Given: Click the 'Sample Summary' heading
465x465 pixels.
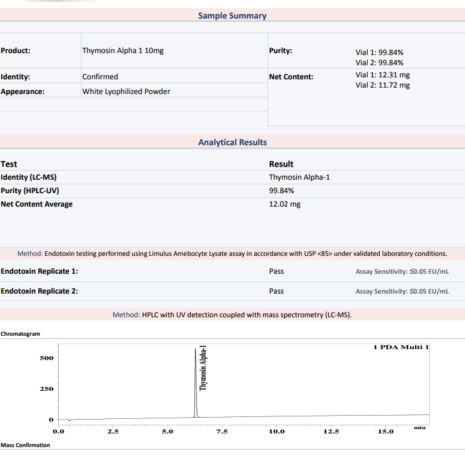Looking at the screenshot, I should point(232,16).
